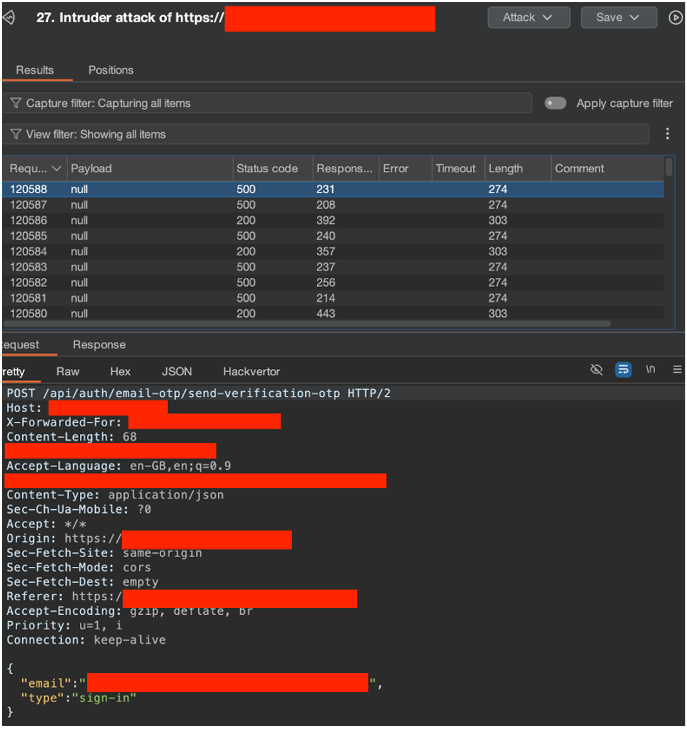Click the Length column header
This screenshot has width=687, height=730.
pyautogui.click(x=506, y=169)
